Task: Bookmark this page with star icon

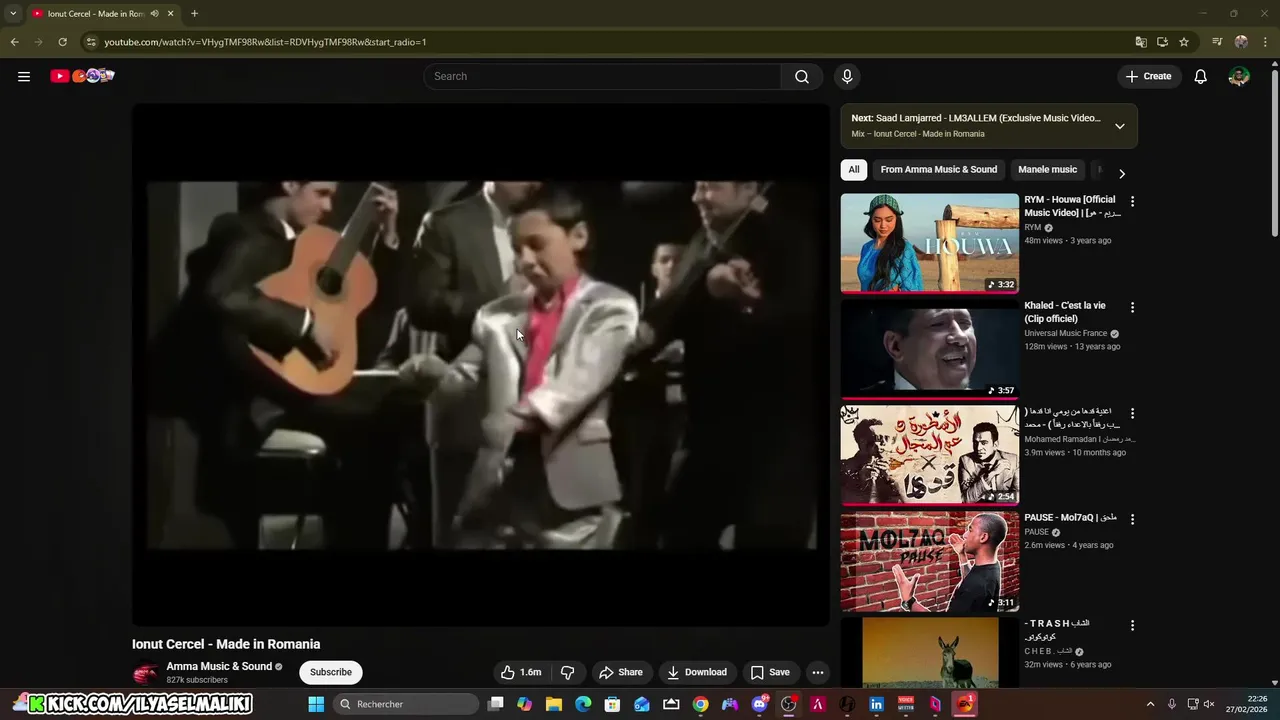Action: [1184, 42]
